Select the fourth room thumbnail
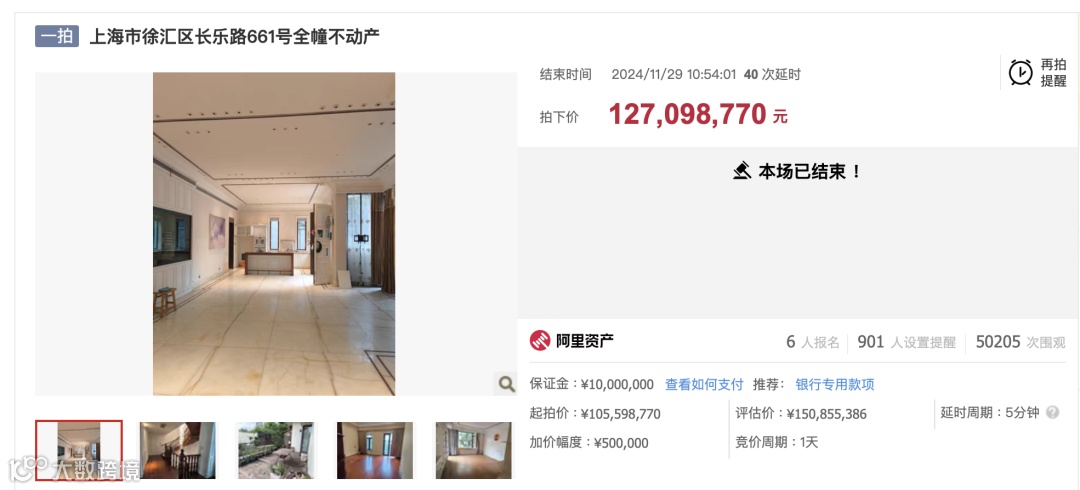The width and height of the screenshot is (1080, 490). tap(375, 450)
